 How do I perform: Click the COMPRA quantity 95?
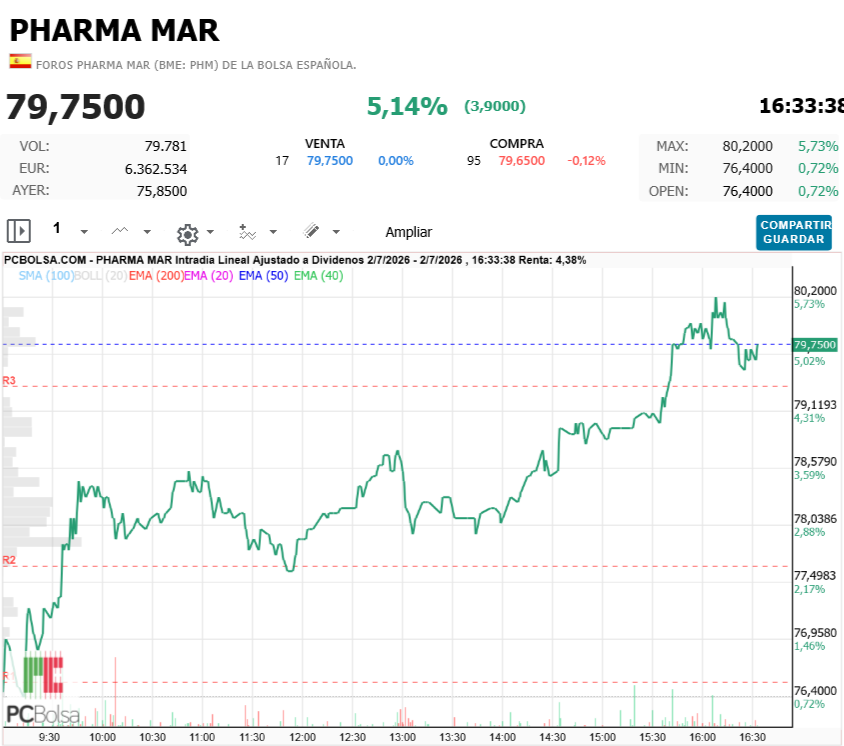tap(474, 160)
